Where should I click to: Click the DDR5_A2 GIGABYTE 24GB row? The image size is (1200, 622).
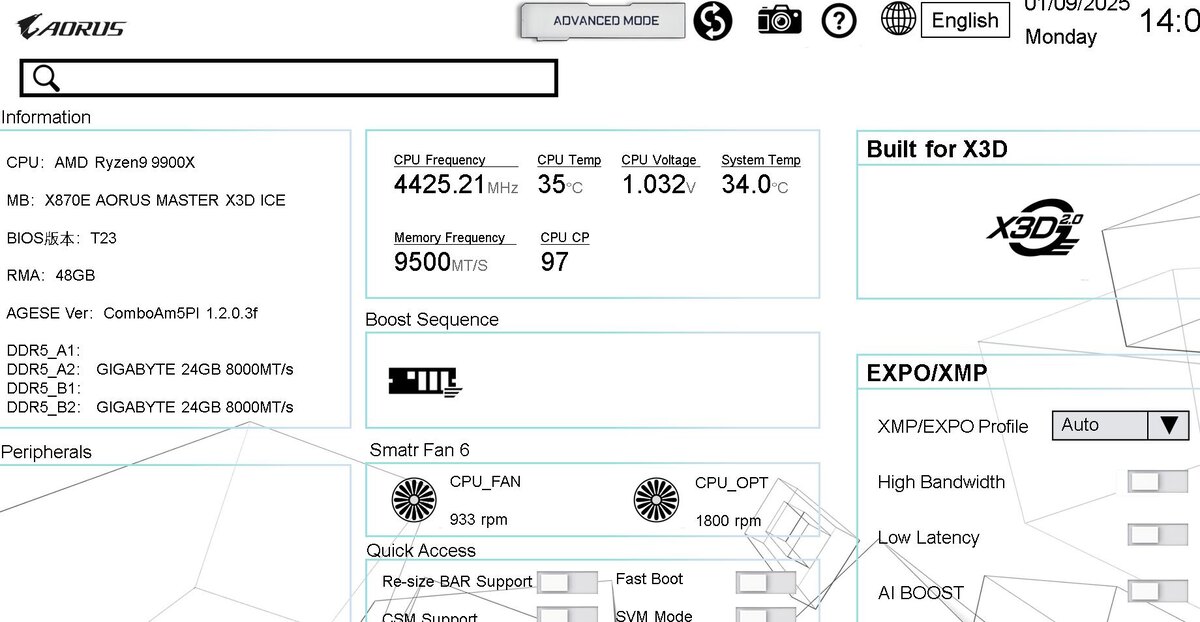coord(150,369)
